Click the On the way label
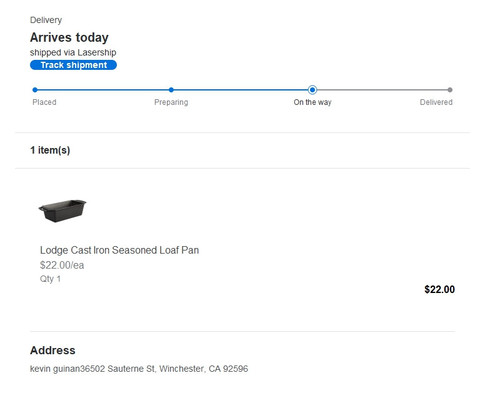This screenshot has height=416, width=500. pyautogui.click(x=312, y=102)
